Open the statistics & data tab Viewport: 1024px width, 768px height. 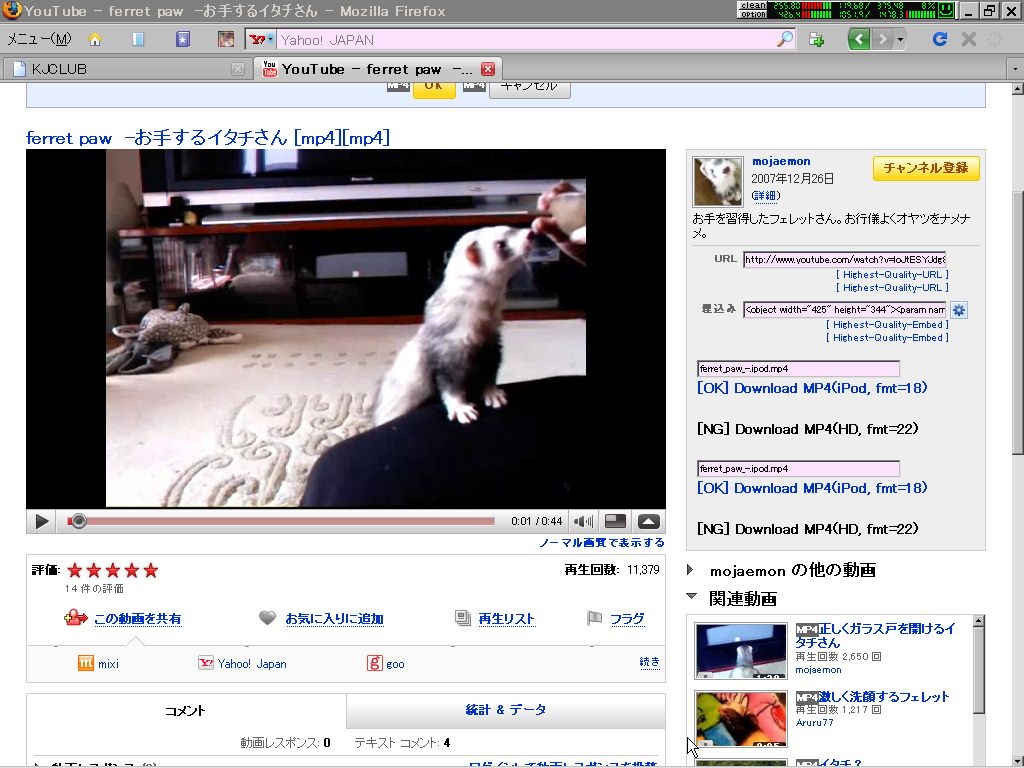(506, 710)
